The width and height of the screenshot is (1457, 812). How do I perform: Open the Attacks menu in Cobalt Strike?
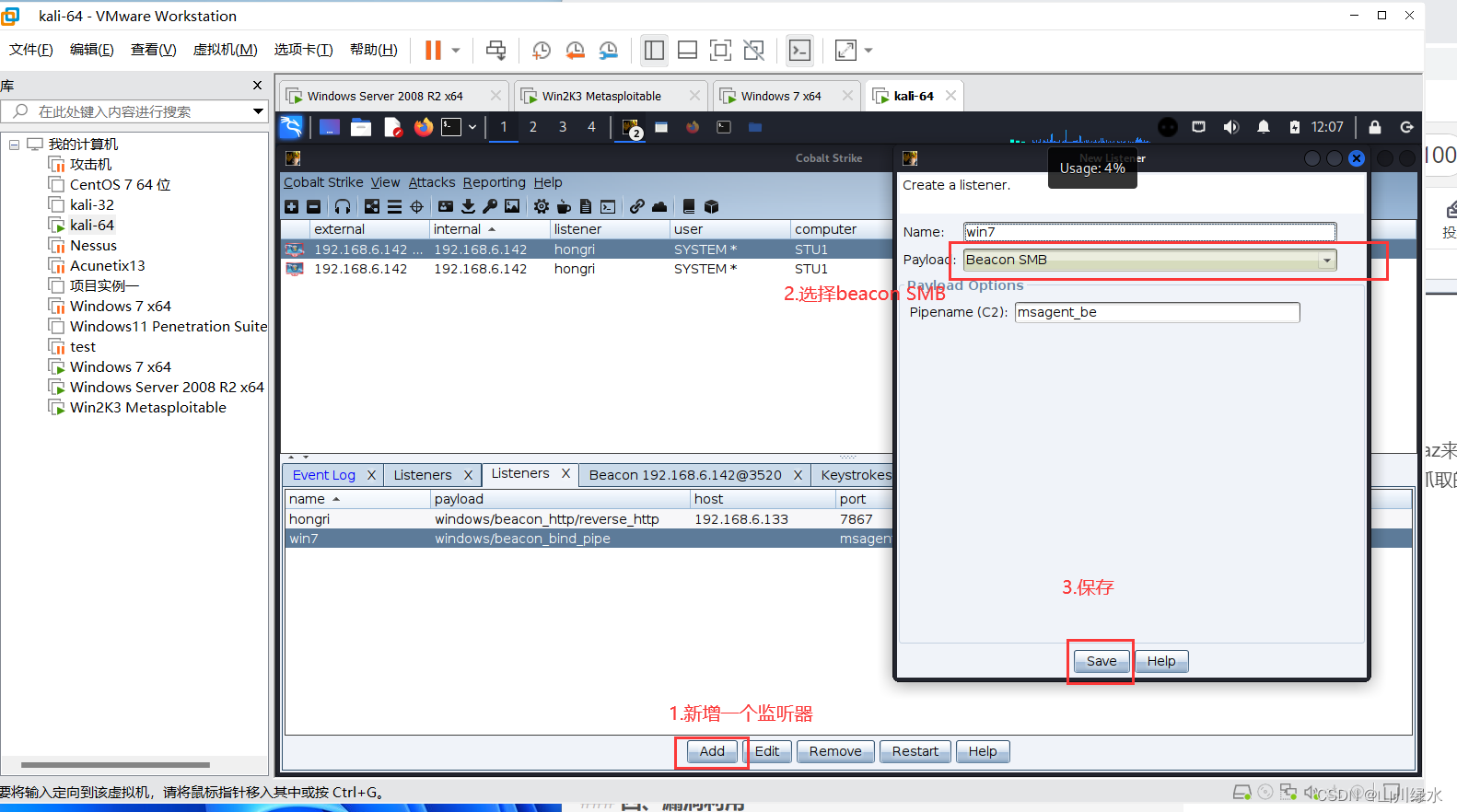[x=432, y=182]
